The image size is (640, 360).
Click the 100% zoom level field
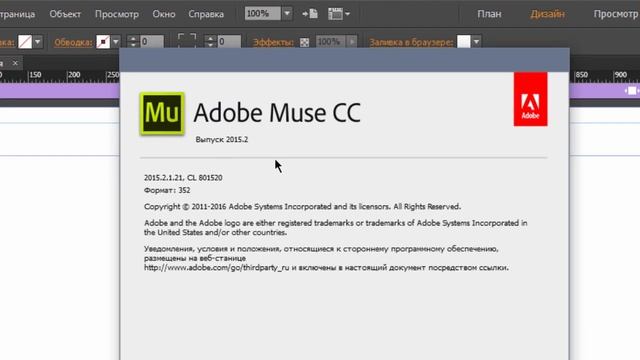point(262,13)
